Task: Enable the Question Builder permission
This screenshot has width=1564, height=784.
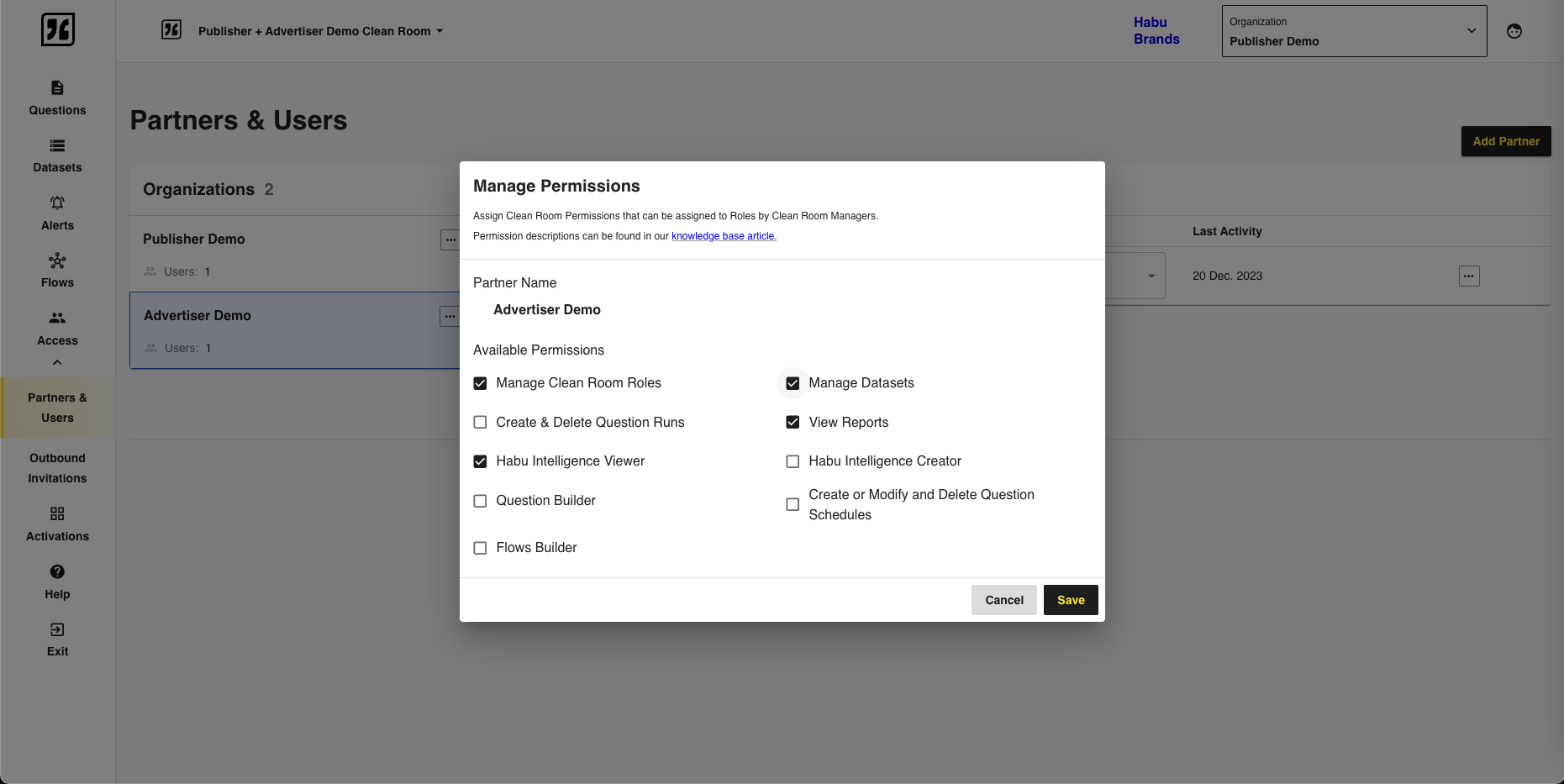Action: [480, 501]
